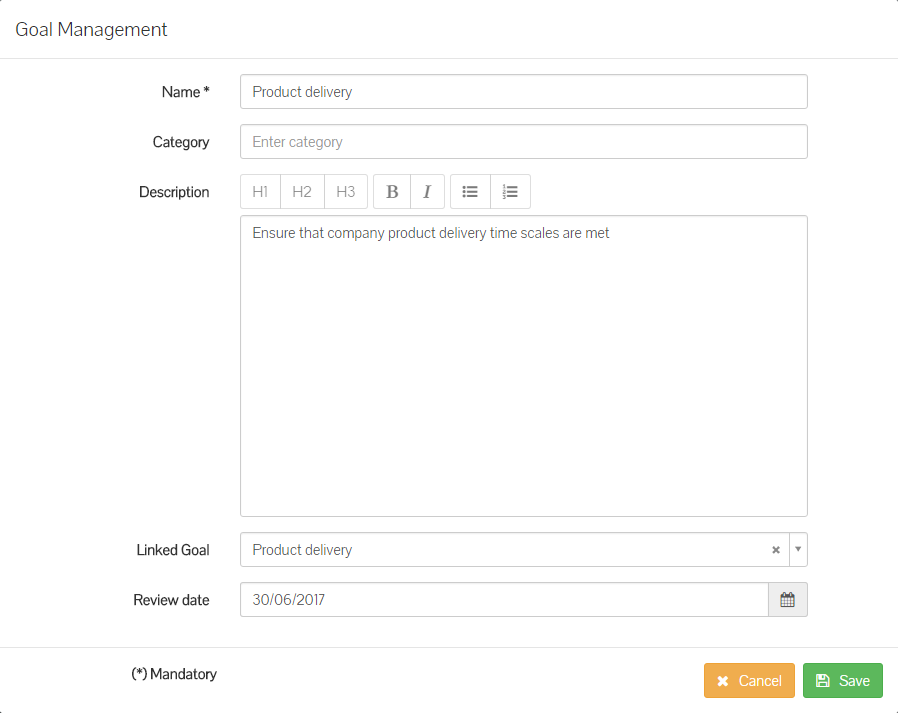The height and width of the screenshot is (713, 898).
Task: Edit the Review date text field
Action: [504, 600]
